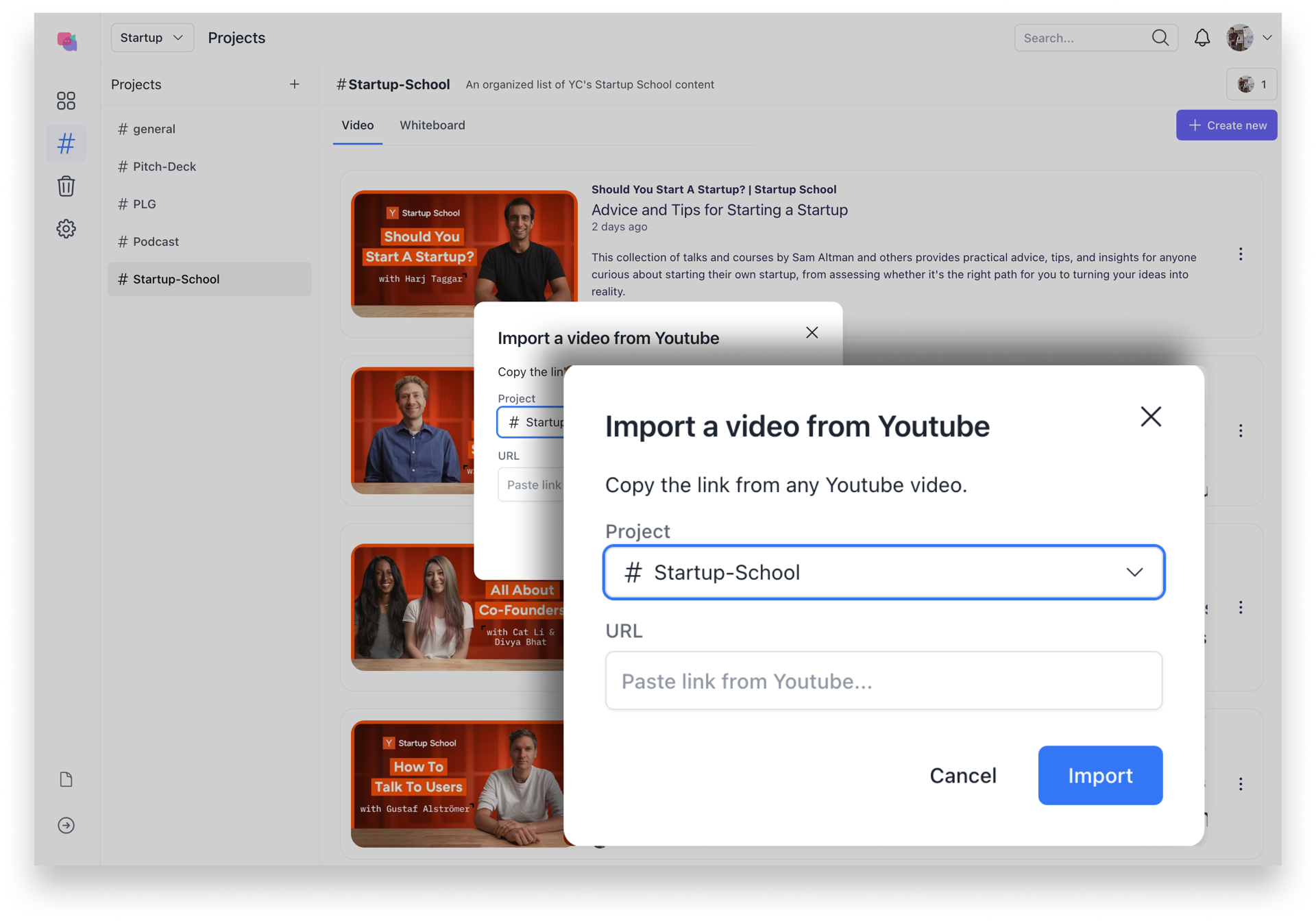Add a new project with plus icon
The height and width of the screenshot is (921, 1316).
tap(295, 84)
